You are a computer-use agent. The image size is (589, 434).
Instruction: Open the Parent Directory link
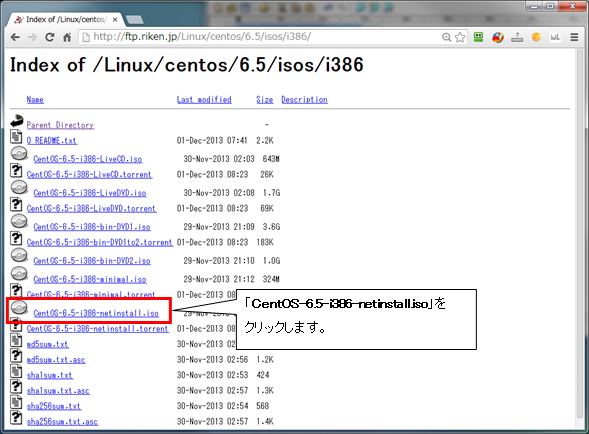coord(60,125)
